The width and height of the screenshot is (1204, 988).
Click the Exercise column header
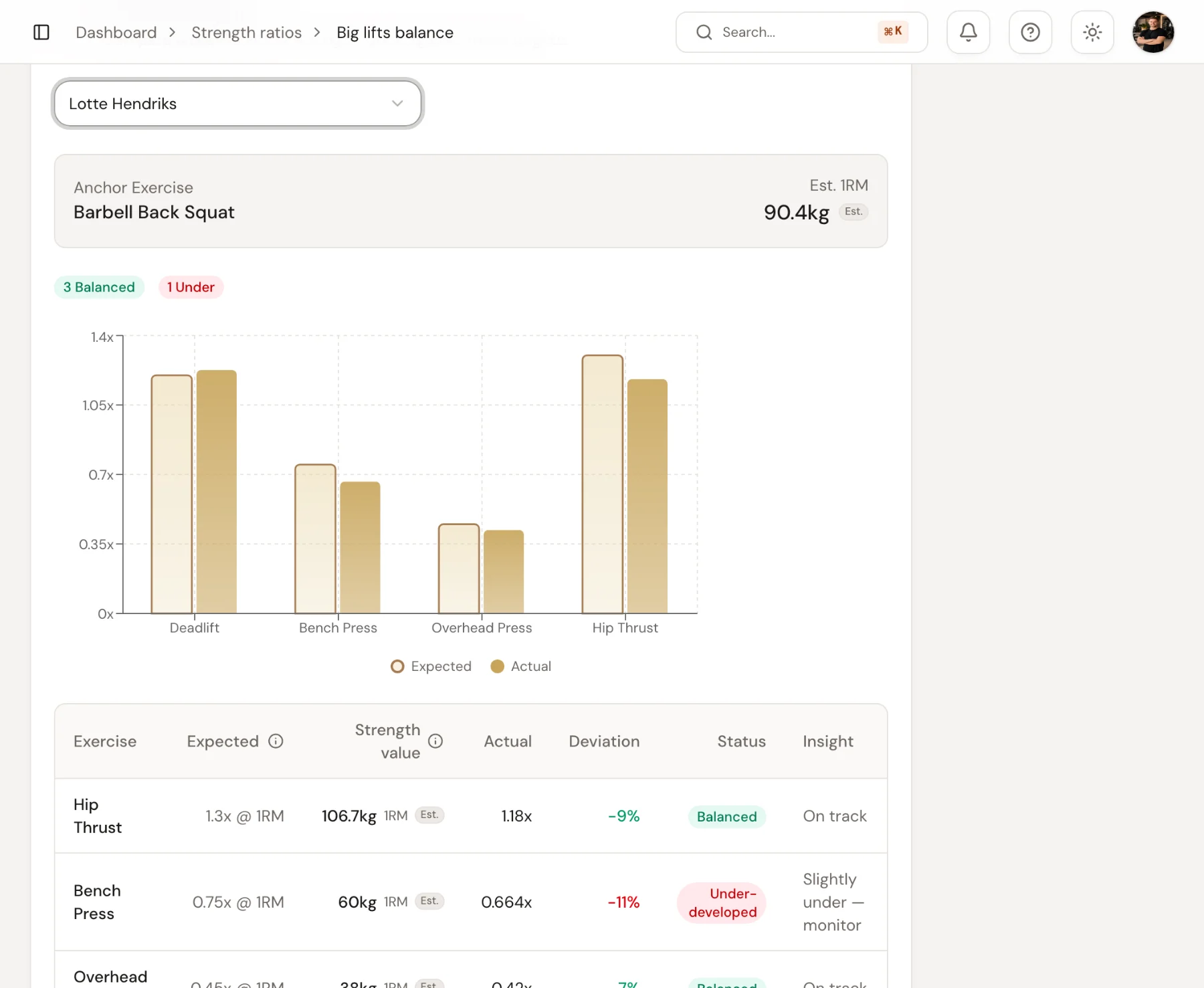tap(105, 741)
